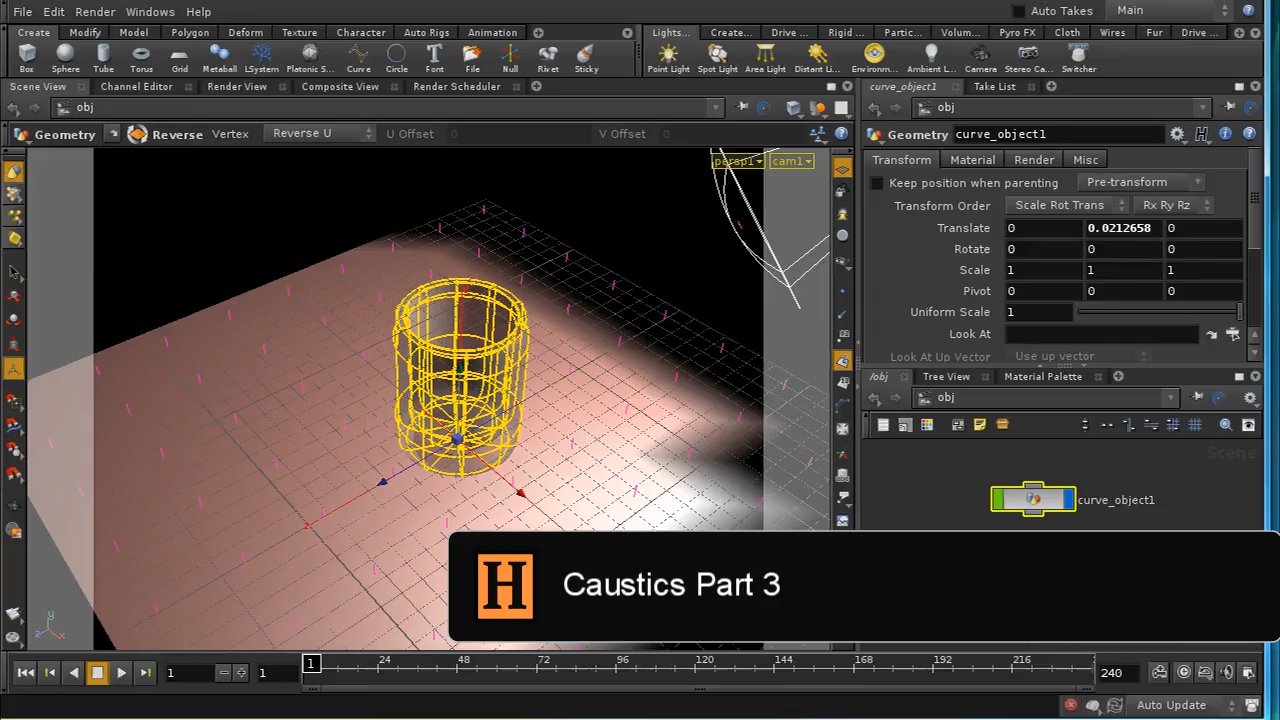Click the Translate Y value field showing 0.0212658
Image resolution: width=1280 pixels, height=720 pixels.
[1119, 228]
